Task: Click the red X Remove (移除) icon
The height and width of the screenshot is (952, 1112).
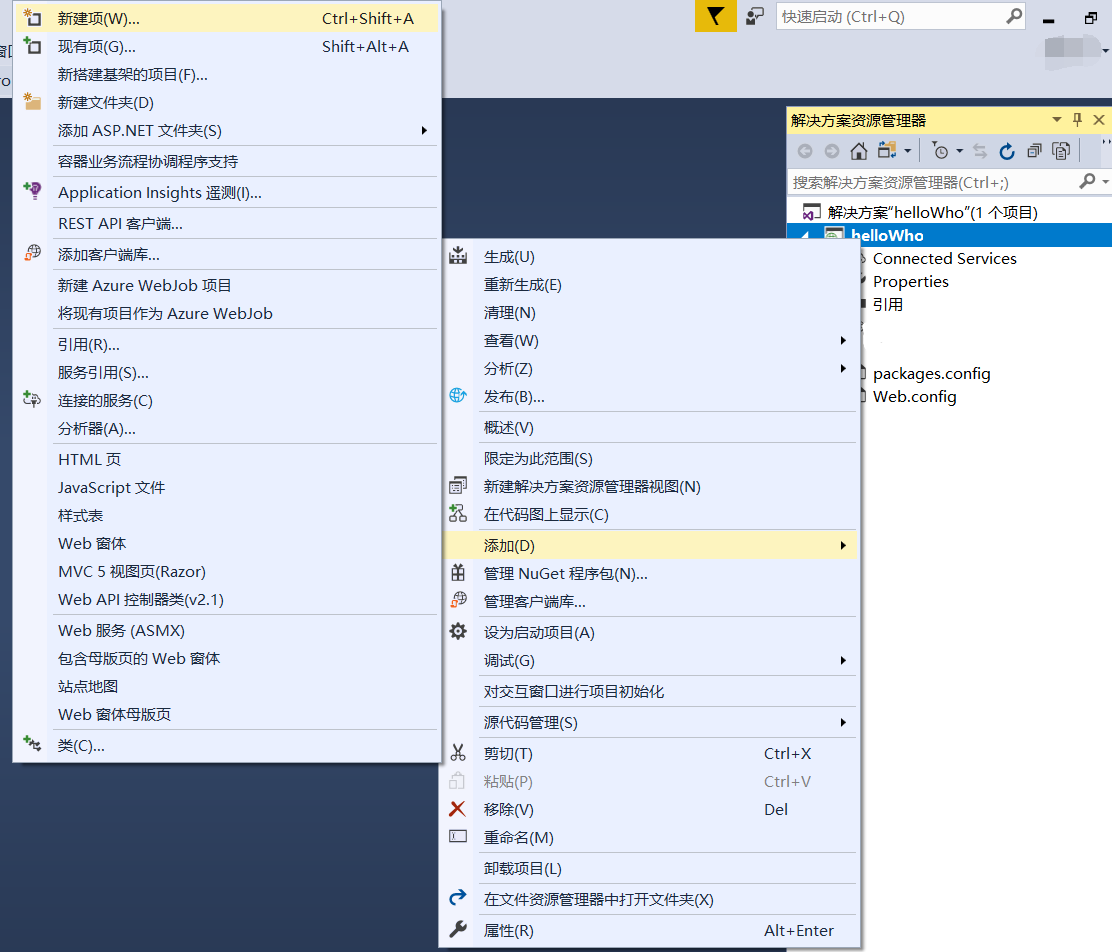Action: pos(458,809)
